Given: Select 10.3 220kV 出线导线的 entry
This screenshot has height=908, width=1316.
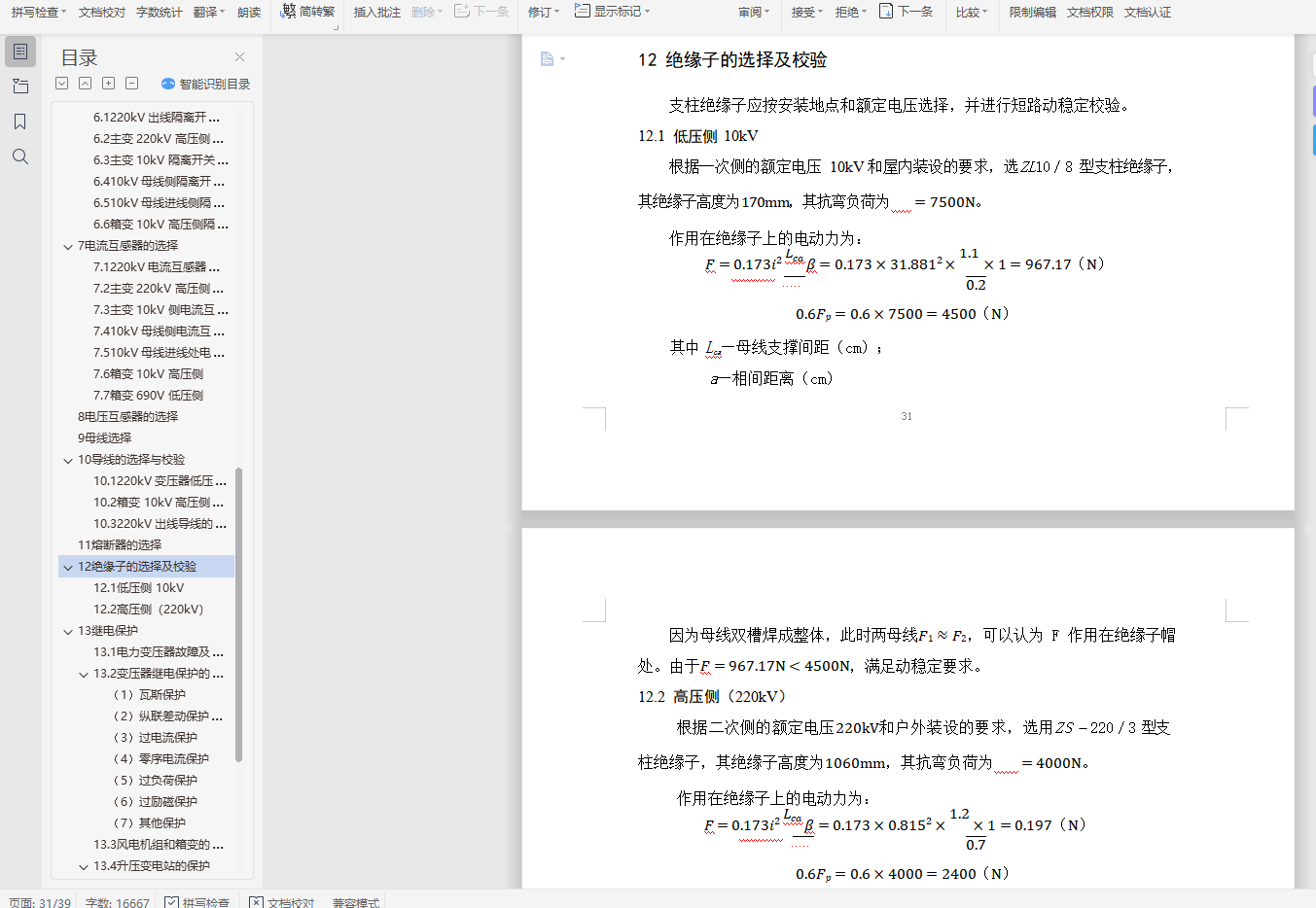Looking at the screenshot, I should (x=160, y=524).
